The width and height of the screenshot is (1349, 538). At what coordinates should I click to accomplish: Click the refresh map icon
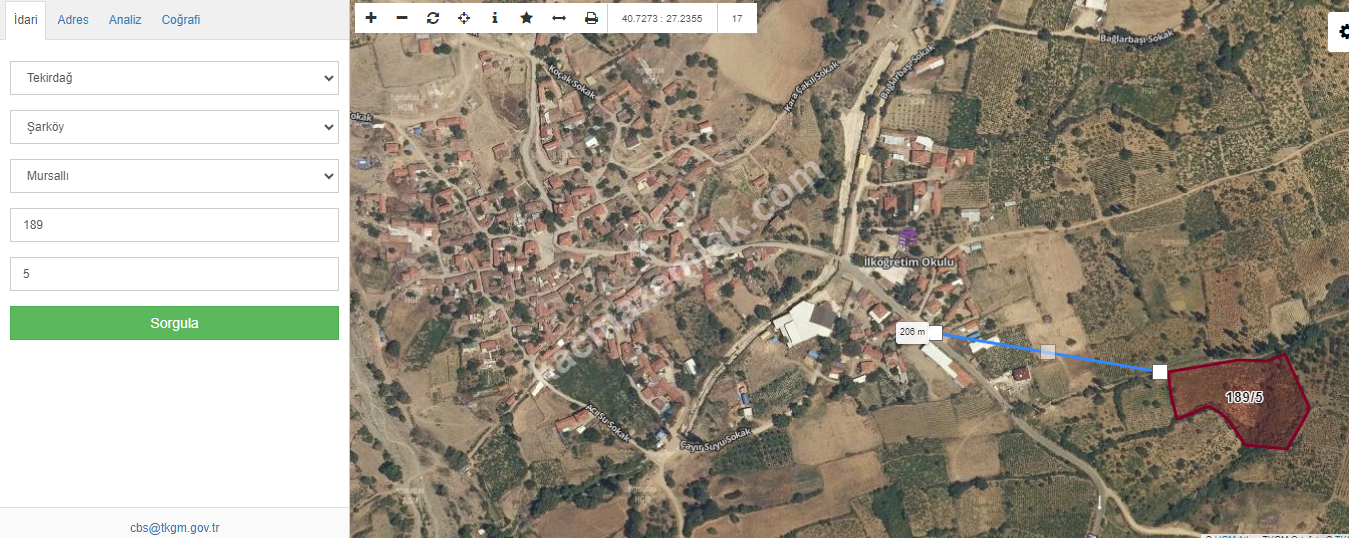tap(433, 18)
